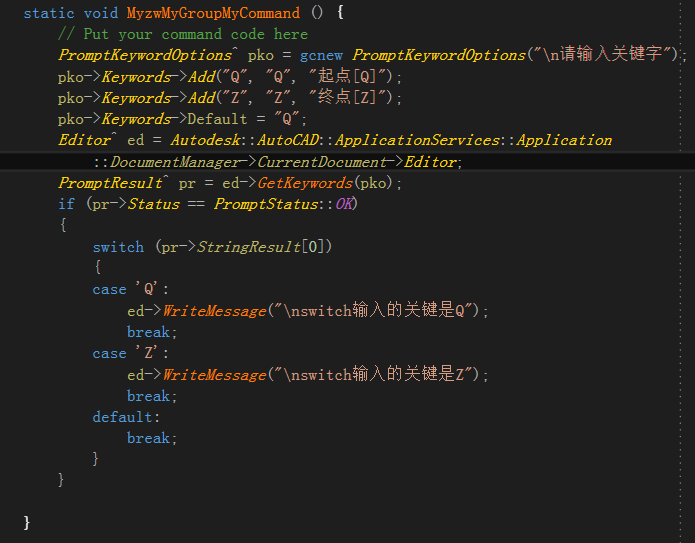The width and height of the screenshot is (695, 543).
Task: Click StringResult in the switch expression
Action: point(249,247)
